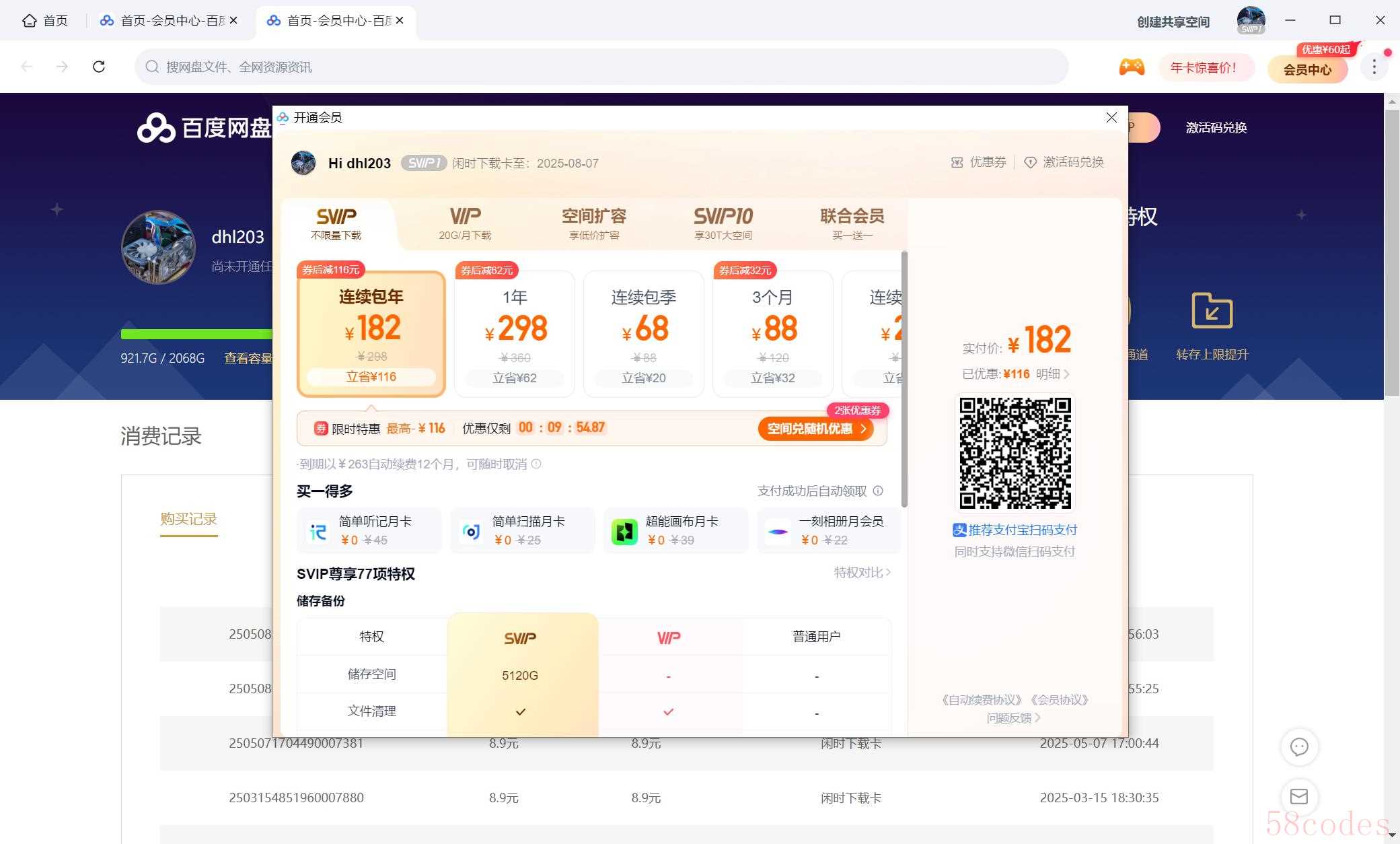Click the 简单听记月卡 icon
Screen dimensions: 1400x844
pyautogui.click(x=318, y=531)
